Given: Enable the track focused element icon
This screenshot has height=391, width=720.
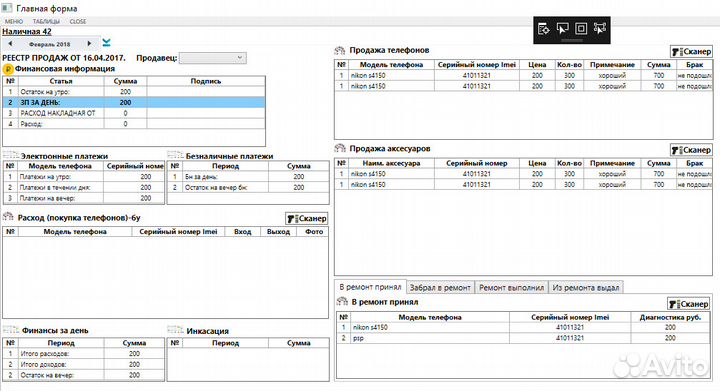Looking at the screenshot, I should click(600, 28).
